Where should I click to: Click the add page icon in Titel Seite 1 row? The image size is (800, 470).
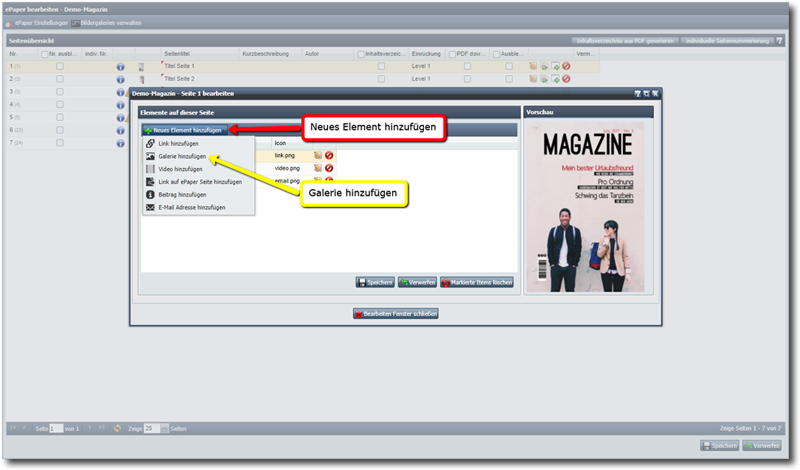[x=556, y=66]
